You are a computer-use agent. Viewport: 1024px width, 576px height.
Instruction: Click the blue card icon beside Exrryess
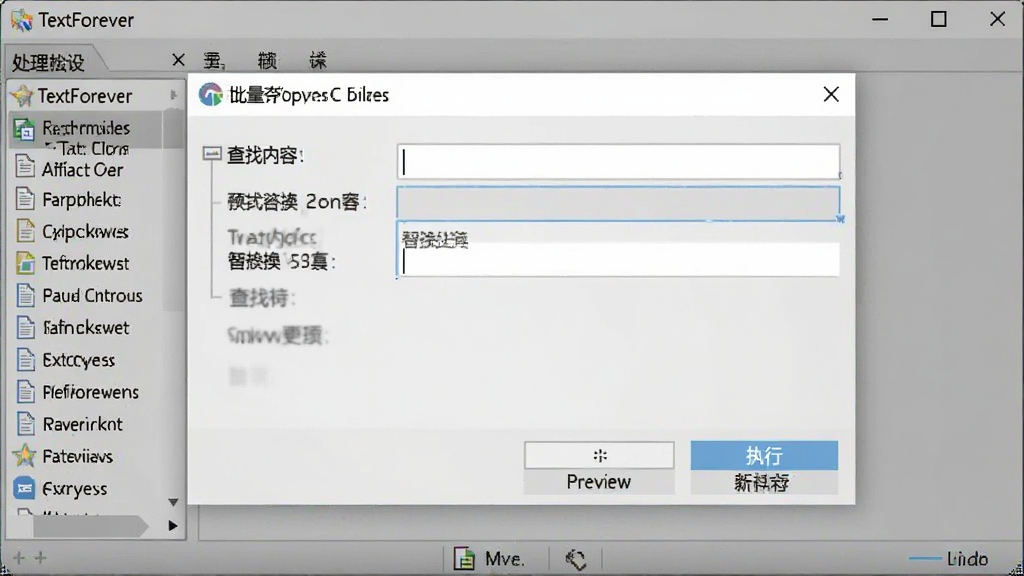point(24,488)
